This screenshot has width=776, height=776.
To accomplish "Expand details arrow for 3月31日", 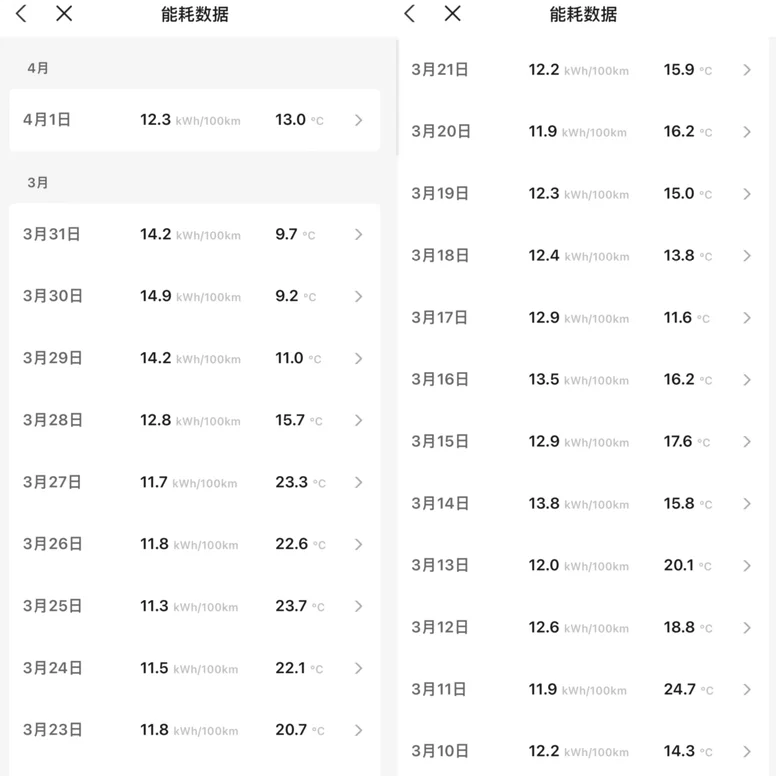I will coord(359,235).
